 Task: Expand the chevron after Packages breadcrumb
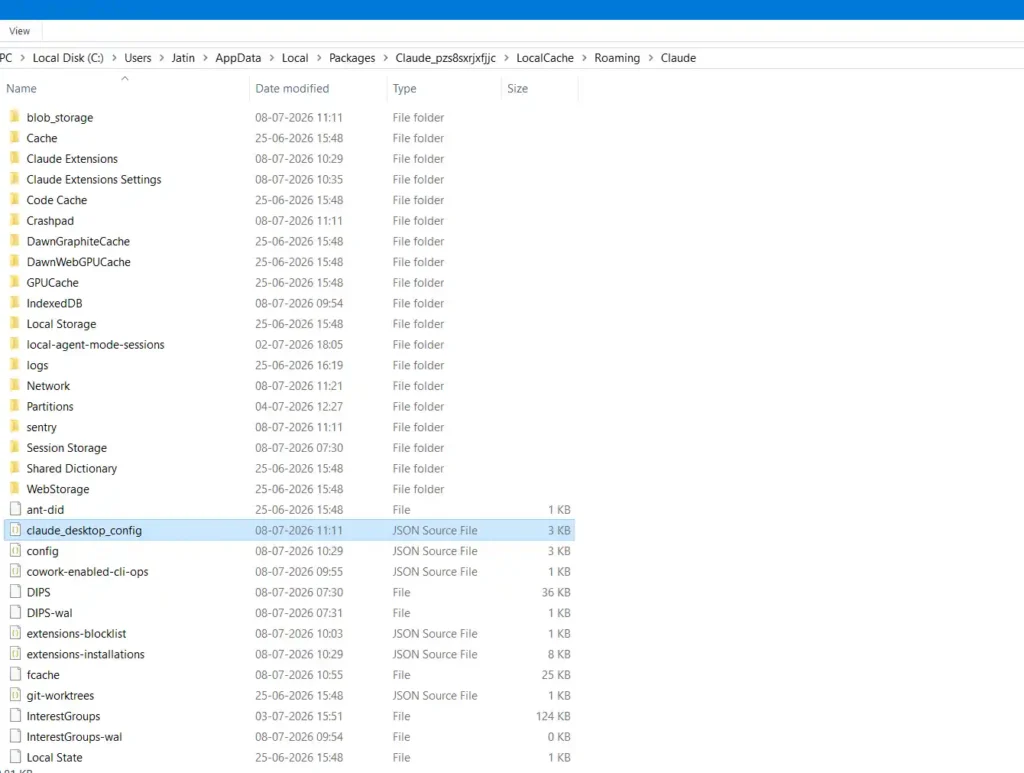point(385,57)
